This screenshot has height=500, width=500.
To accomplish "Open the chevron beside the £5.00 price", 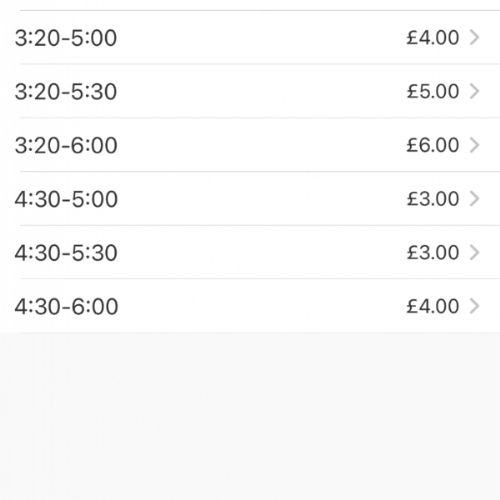I will click(475, 91).
